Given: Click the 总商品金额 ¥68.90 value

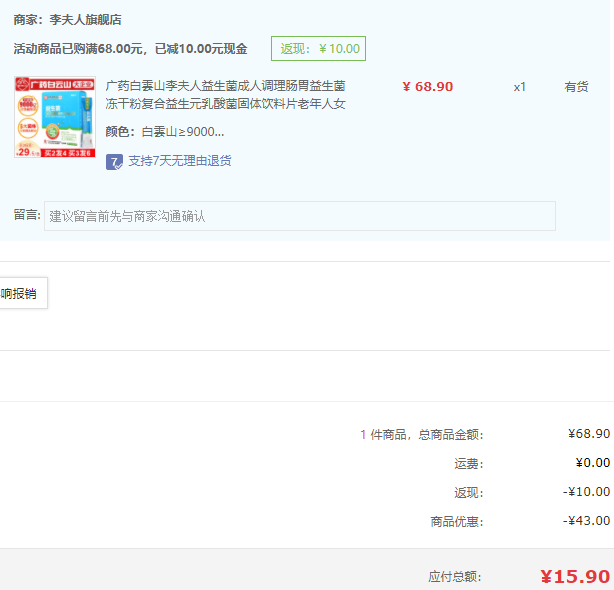Looking at the screenshot, I should pyautogui.click(x=588, y=434).
